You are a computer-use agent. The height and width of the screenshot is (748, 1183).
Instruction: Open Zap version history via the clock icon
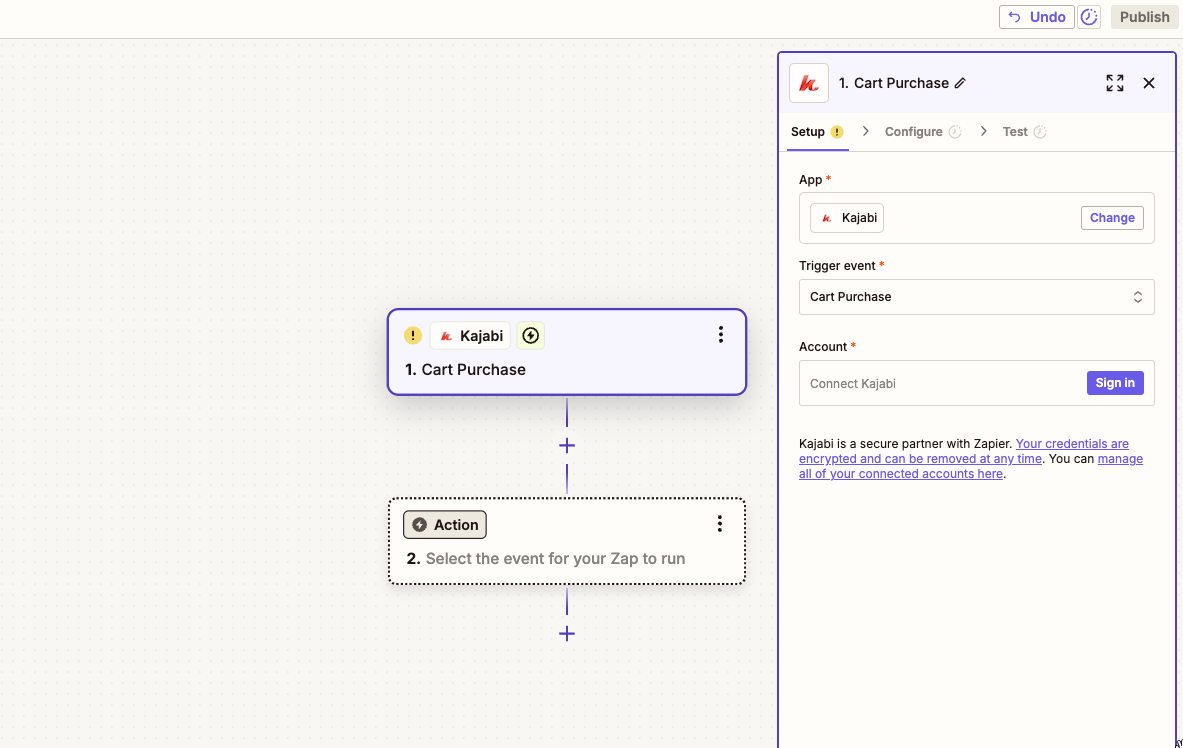coord(1089,16)
